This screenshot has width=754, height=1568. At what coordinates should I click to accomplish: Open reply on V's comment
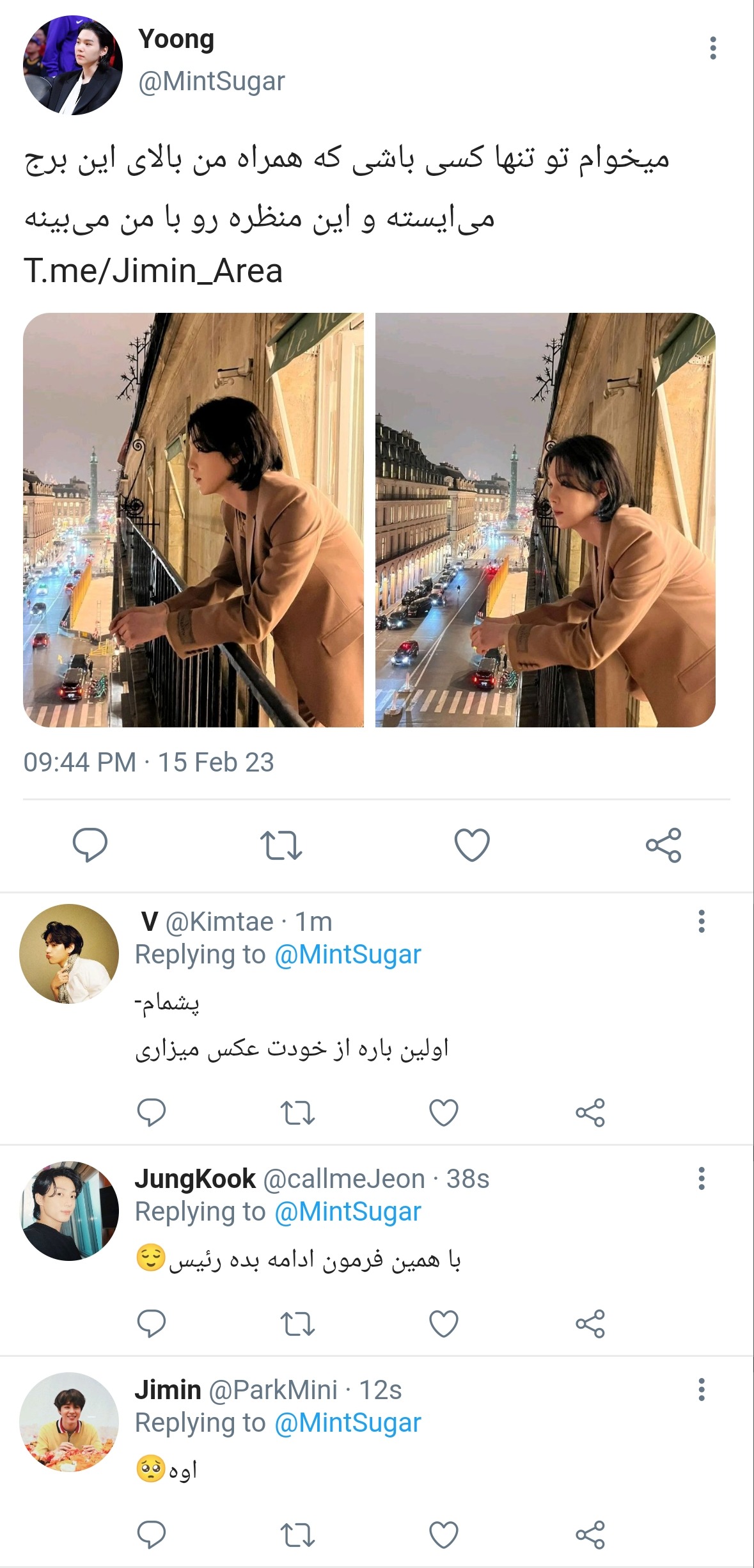coord(152,1113)
